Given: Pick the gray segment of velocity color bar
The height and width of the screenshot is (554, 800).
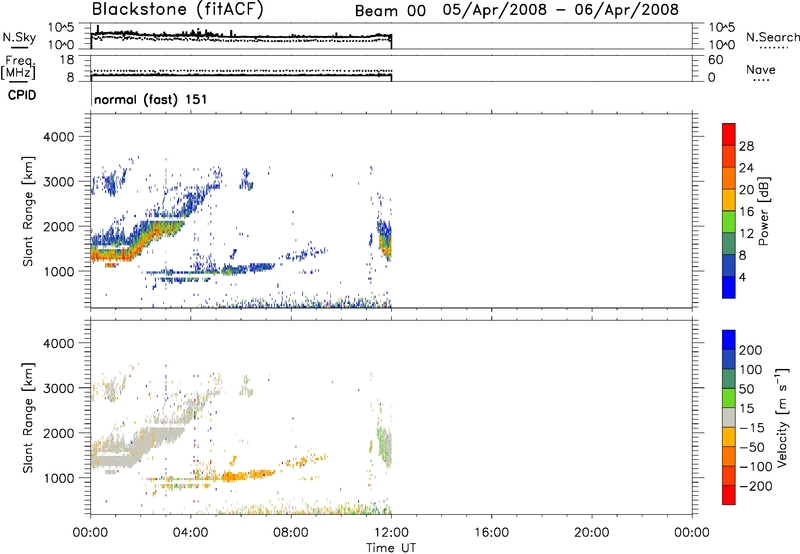Looking at the screenshot, I should tap(729, 417).
